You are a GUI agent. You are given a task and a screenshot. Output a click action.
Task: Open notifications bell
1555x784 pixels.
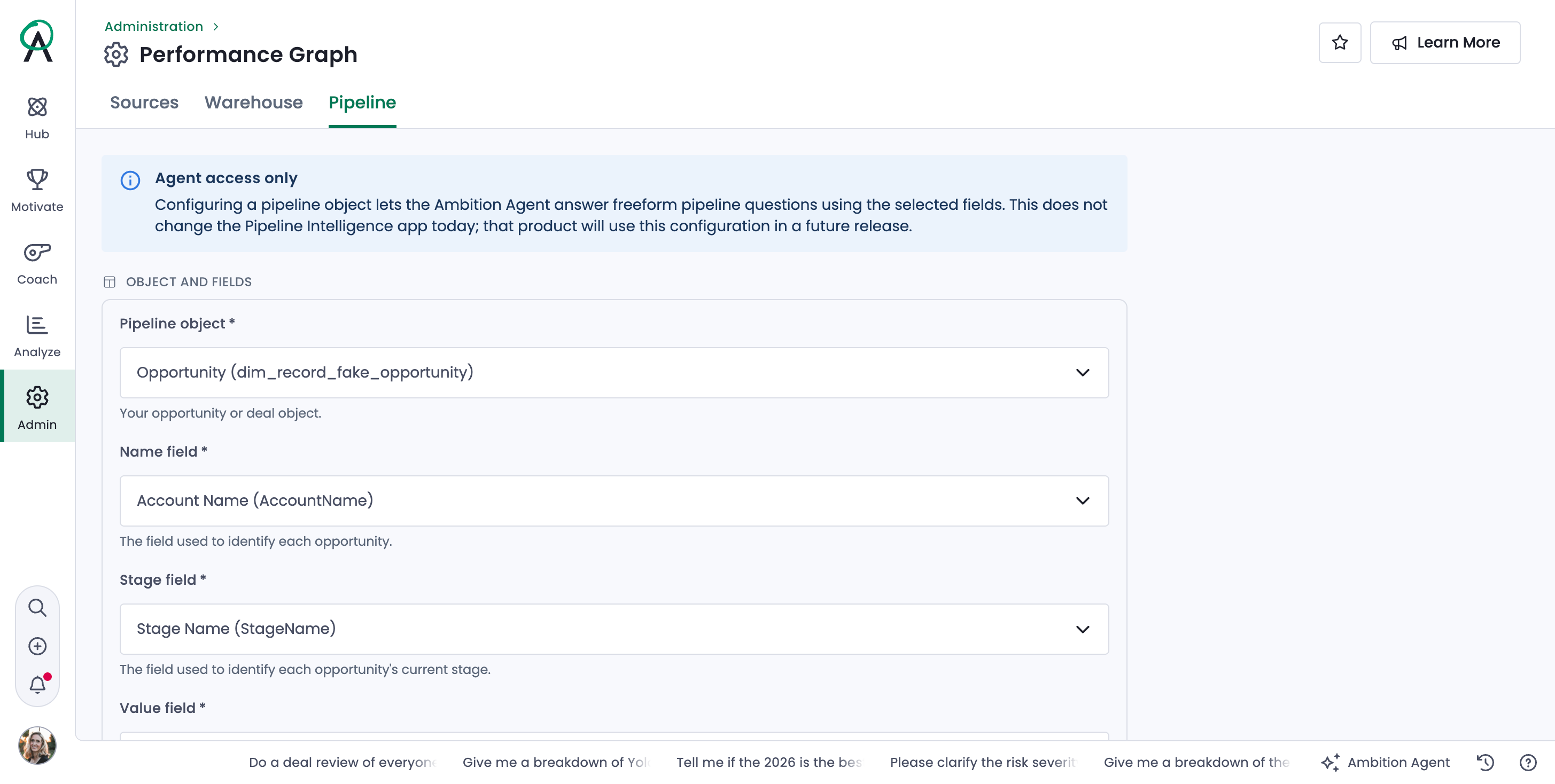37,684
